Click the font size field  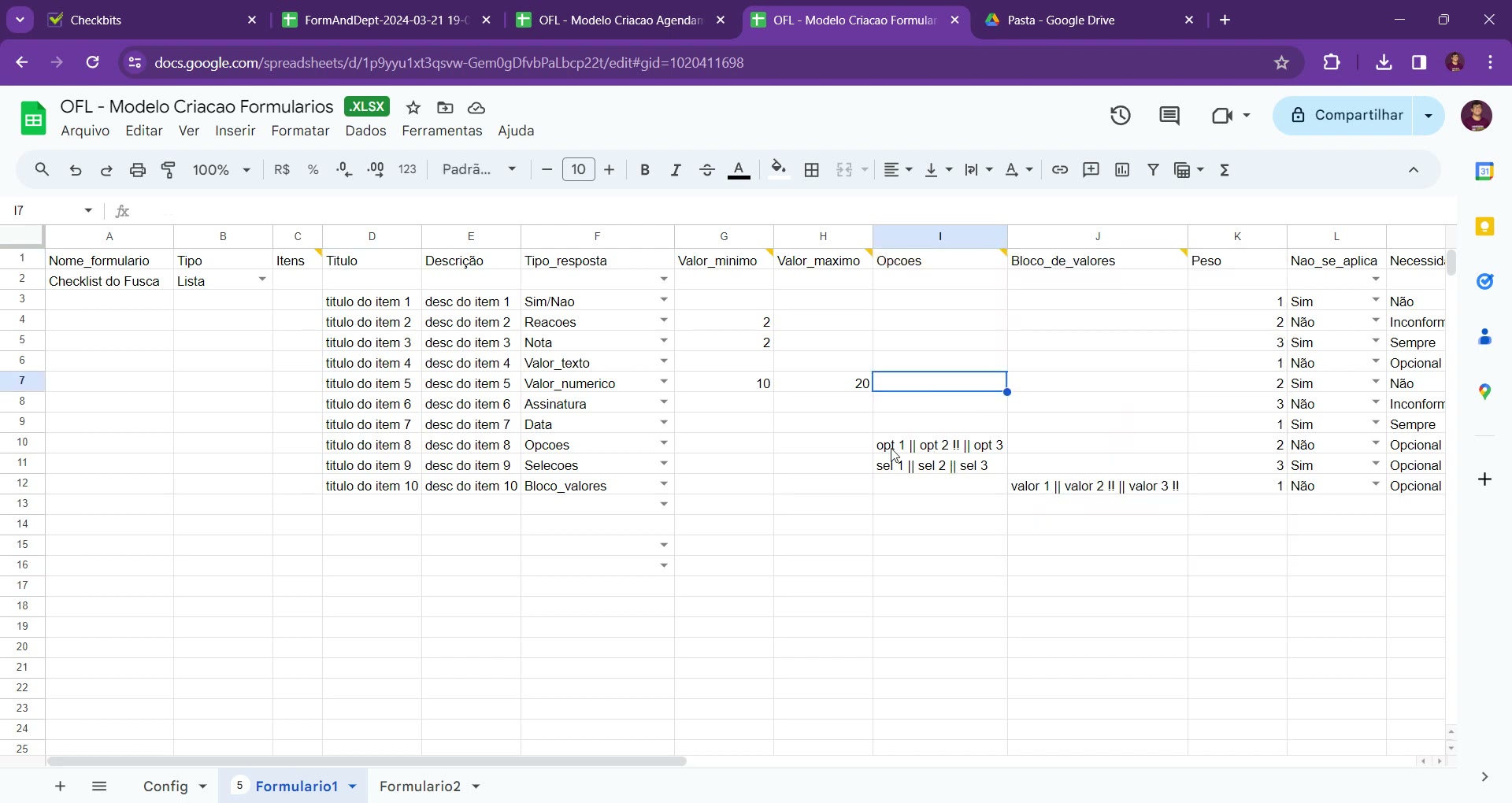[579, 170]
